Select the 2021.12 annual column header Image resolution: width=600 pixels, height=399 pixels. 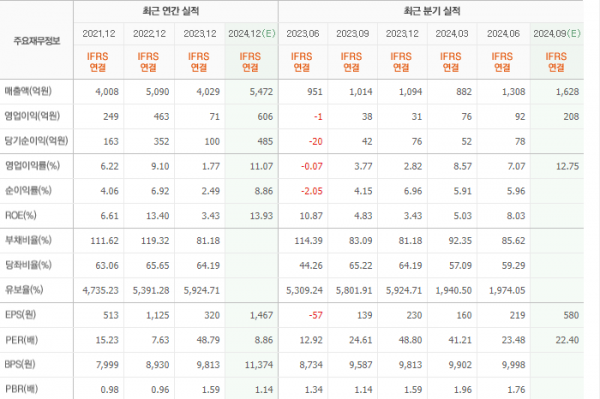[x=99, y=34]
